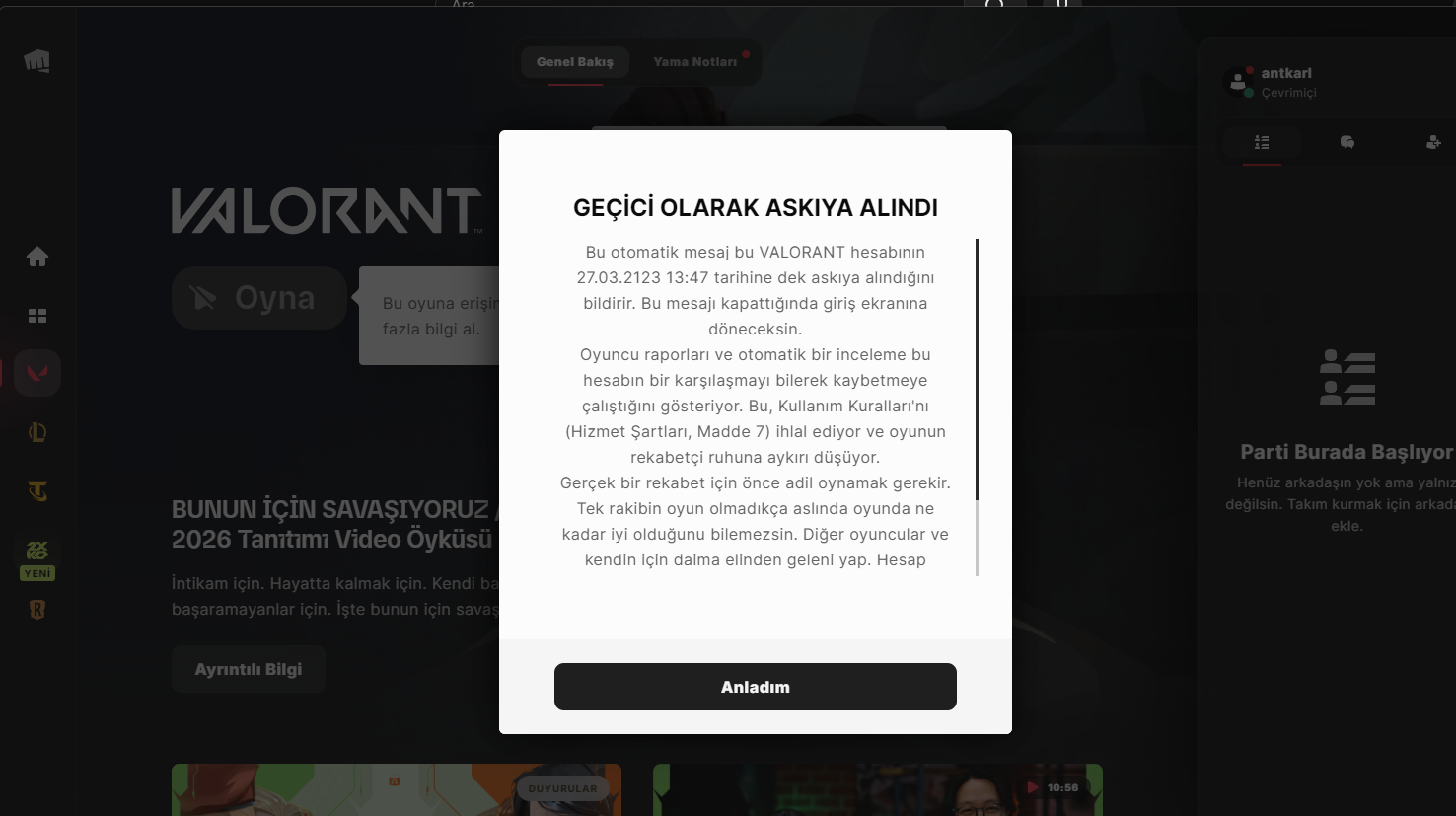
Task: Click the Çevrimiçi status text
Action: click(x=1289, y=93)
